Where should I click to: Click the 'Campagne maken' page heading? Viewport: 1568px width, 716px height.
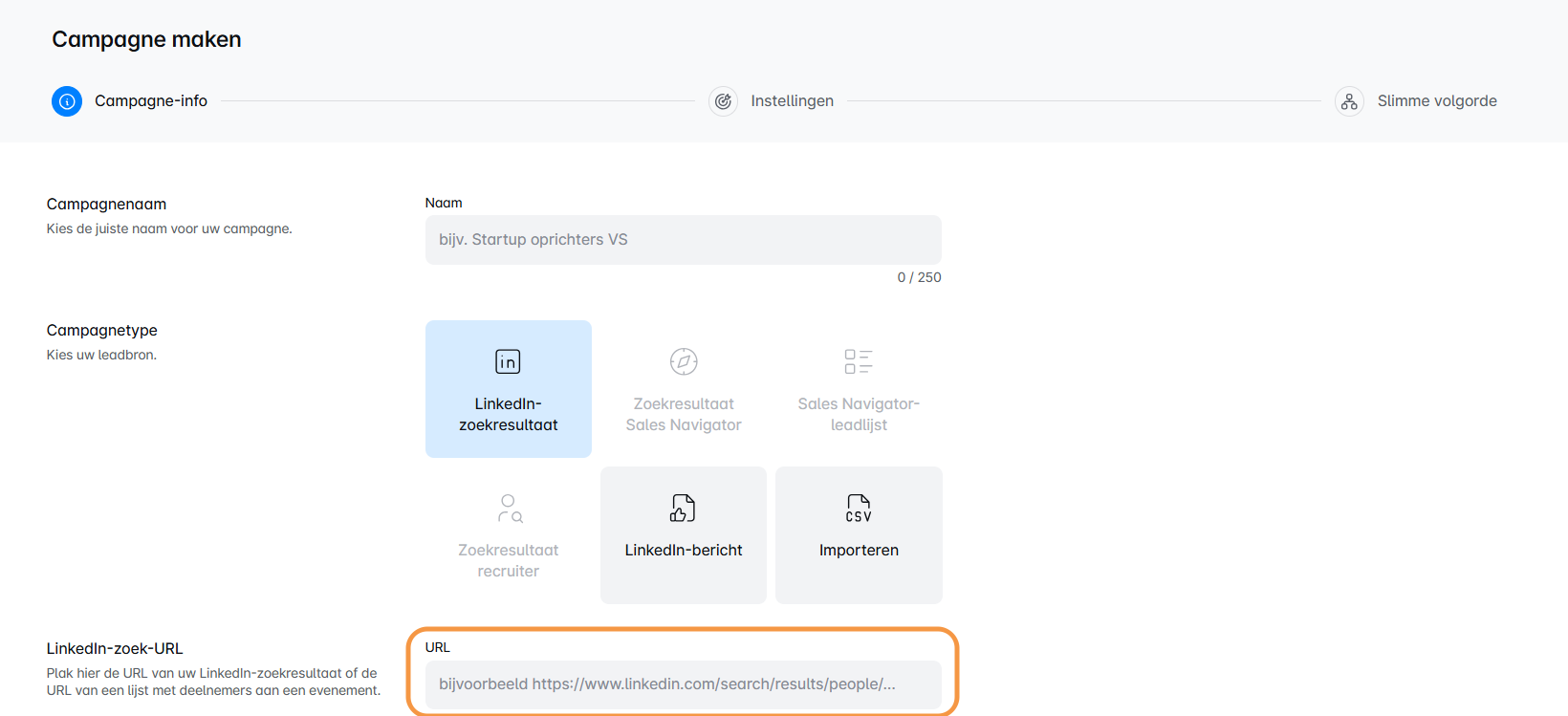(x=146, y=39)
